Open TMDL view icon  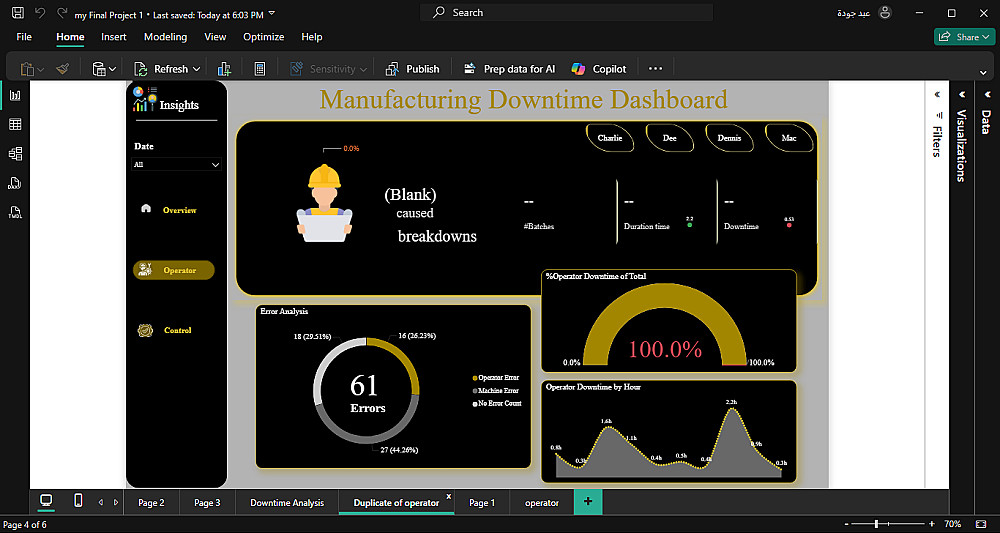click(15, 212)
